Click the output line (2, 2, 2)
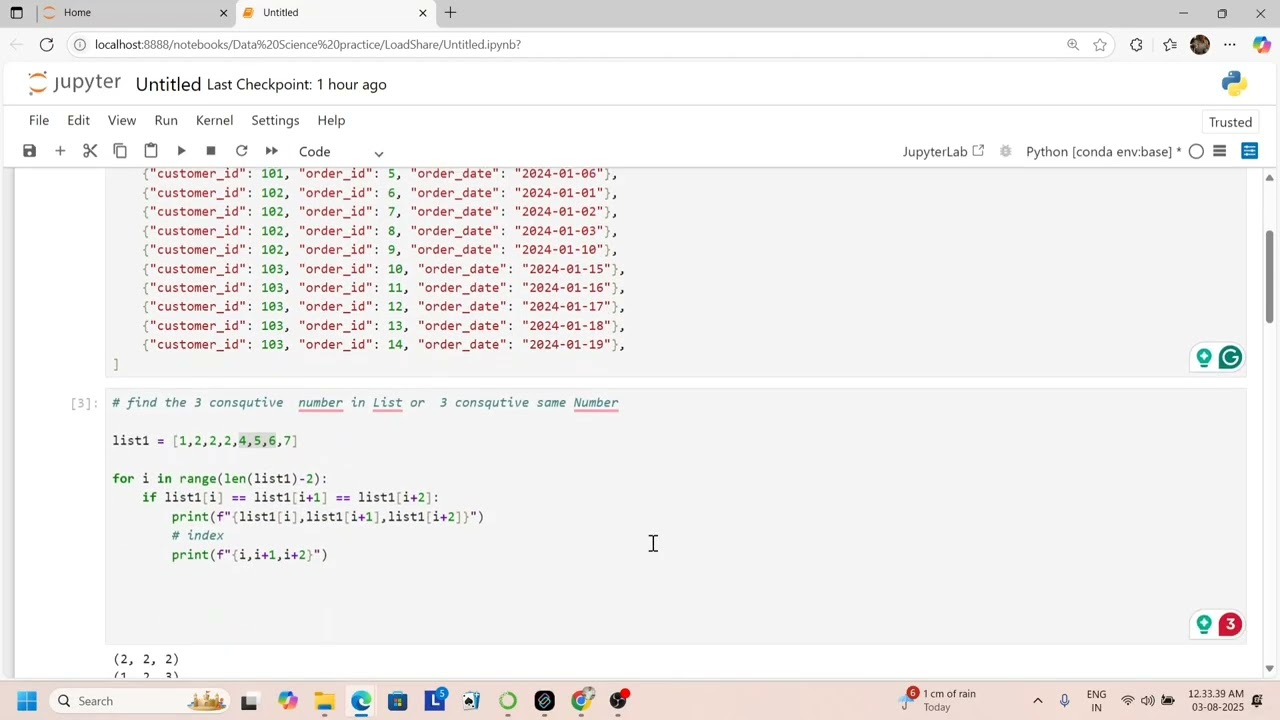 (146, 659)
